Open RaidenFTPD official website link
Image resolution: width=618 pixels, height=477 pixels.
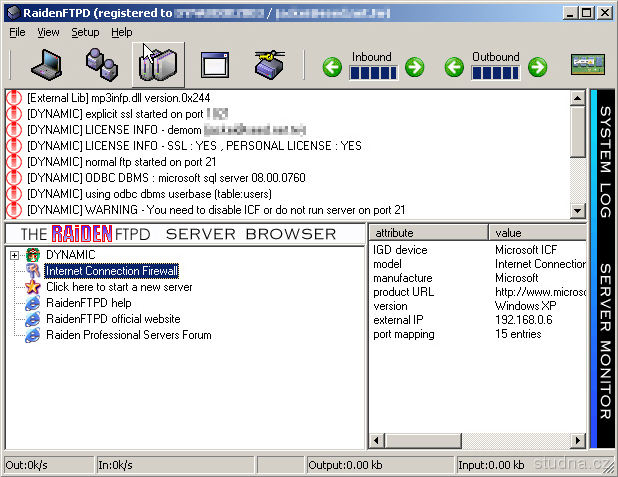tap(113, 319)
